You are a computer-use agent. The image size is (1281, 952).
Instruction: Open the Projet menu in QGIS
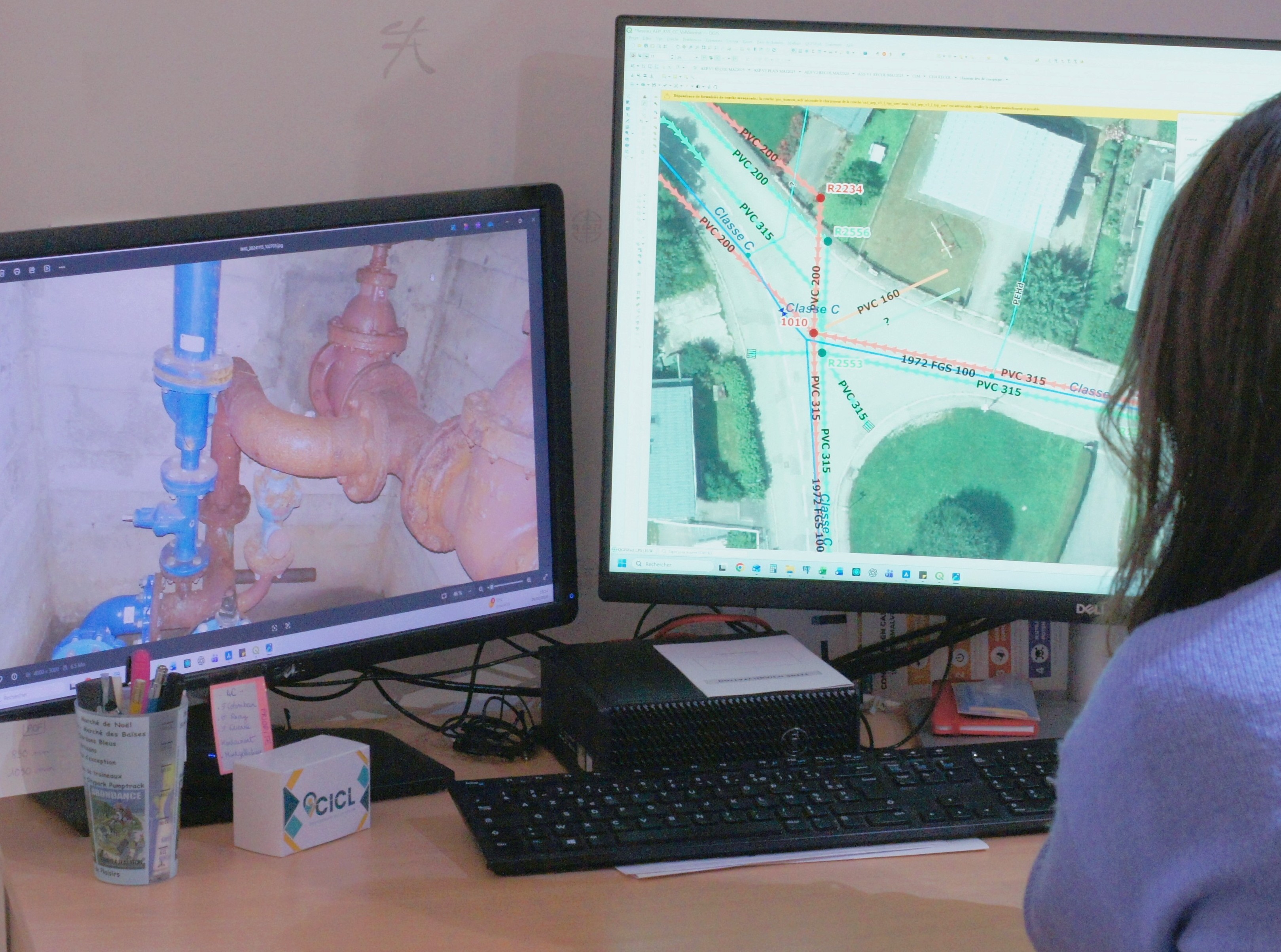pyautogui.click(x=633, y=38)
